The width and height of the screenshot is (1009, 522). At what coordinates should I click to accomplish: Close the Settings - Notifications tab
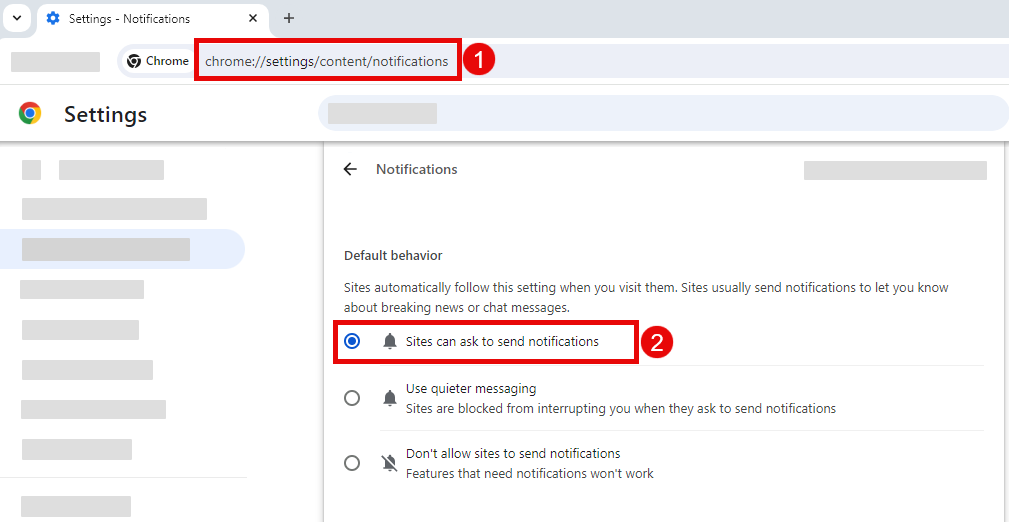[x=253, y=18]
